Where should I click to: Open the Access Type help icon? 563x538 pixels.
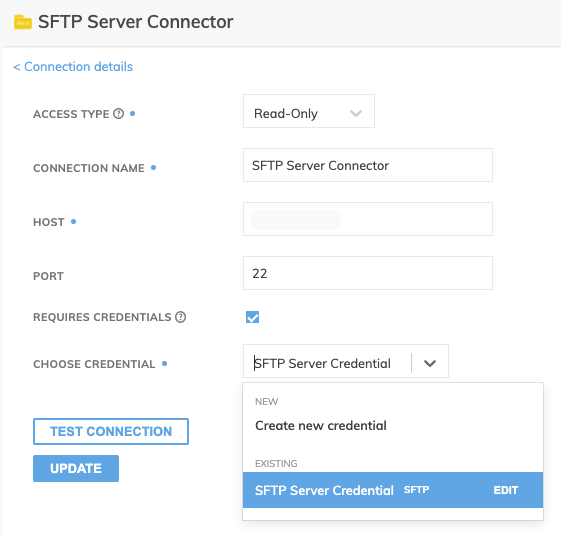[x=118, y=114]
